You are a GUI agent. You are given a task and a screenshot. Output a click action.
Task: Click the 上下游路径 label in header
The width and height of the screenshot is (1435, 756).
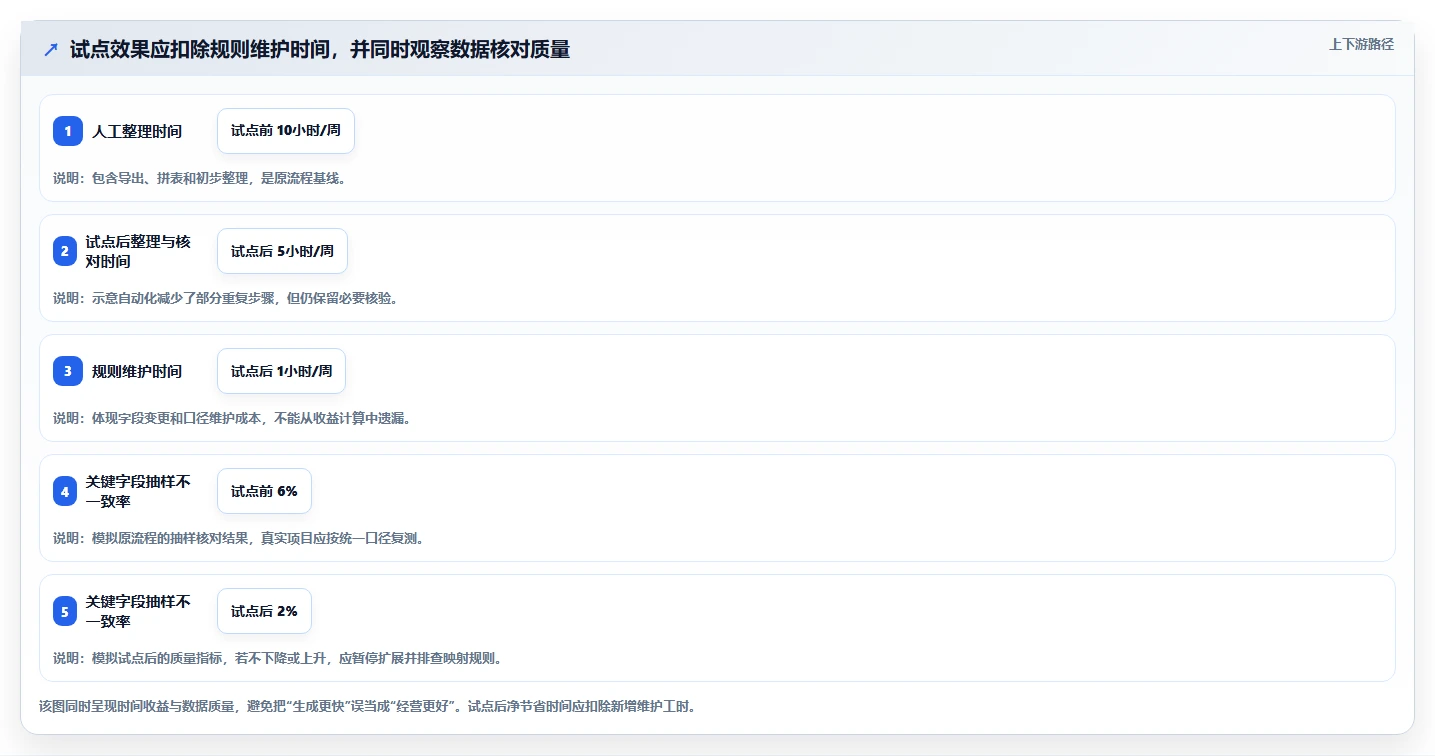tap(1361, 44)
